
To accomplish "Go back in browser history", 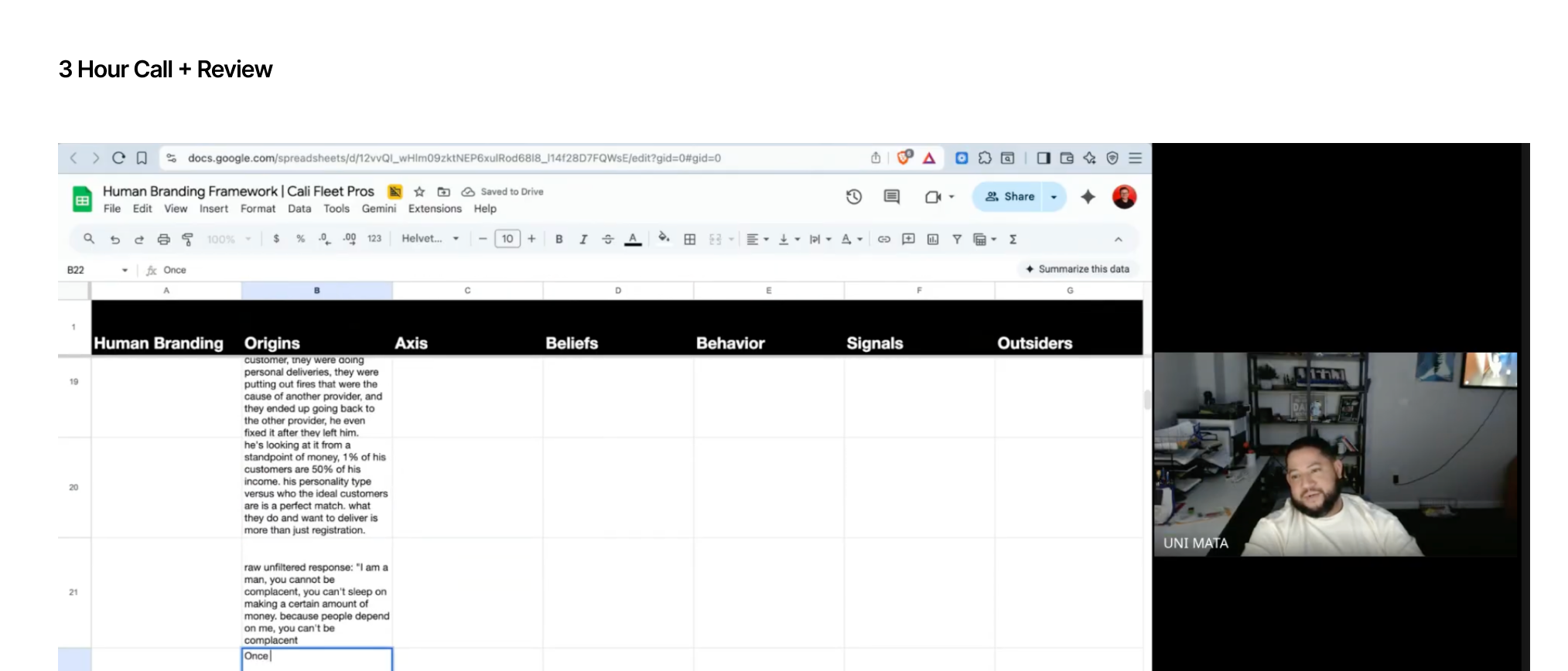I will [73, 158].
